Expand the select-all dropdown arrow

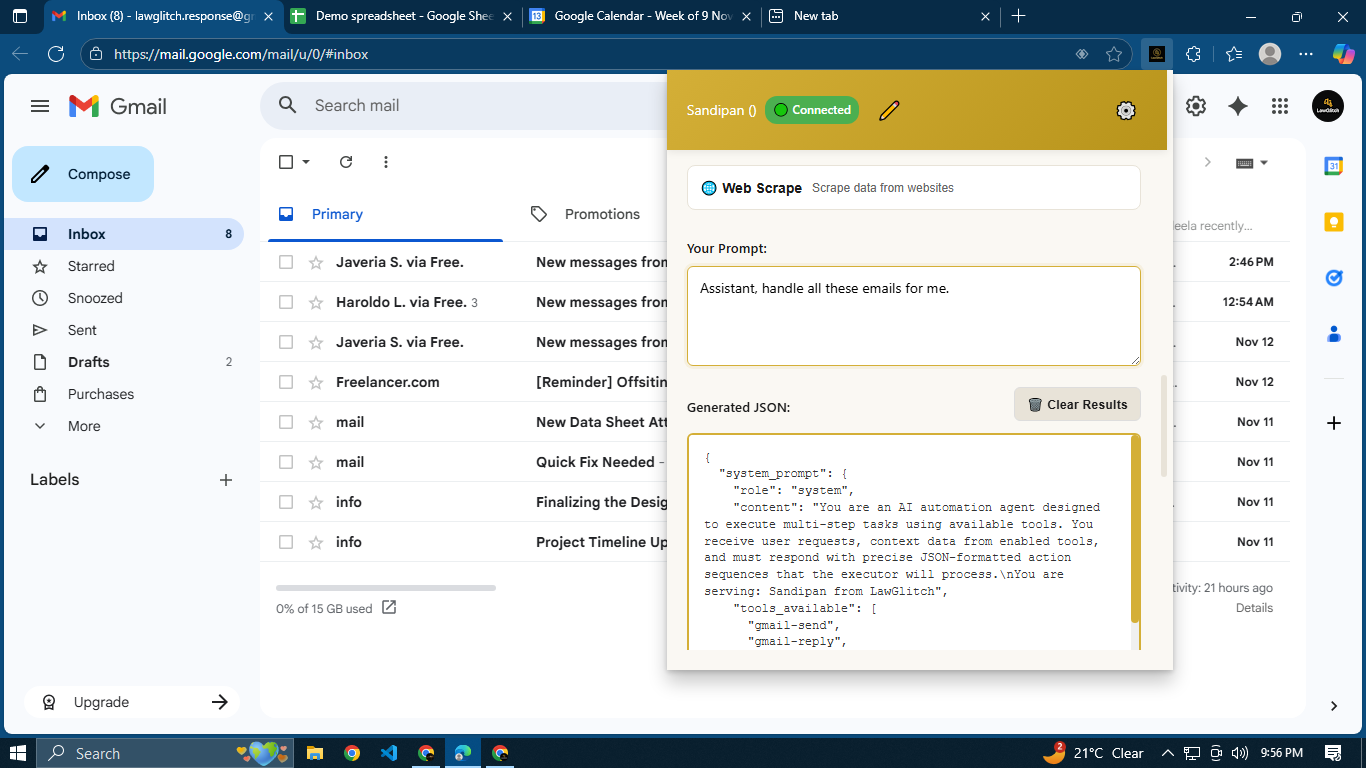306,162
